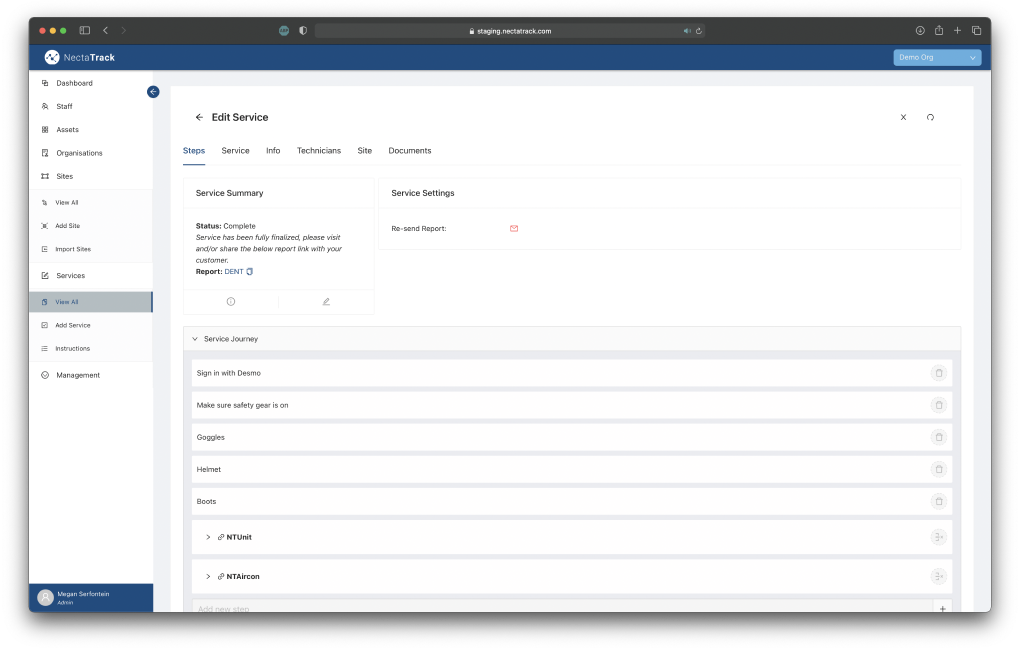The image size is (1020, 648).
Task: Click the re-send report email icon
Action: (513, 228)
